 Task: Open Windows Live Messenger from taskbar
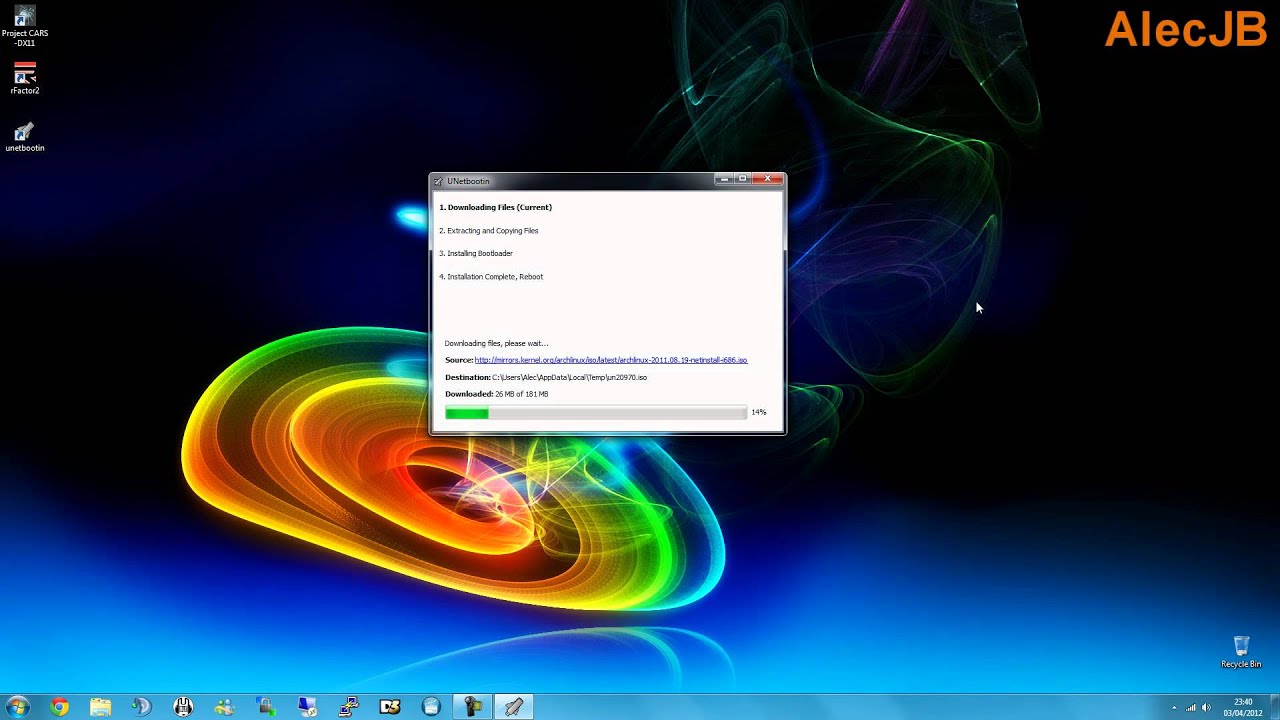224,707
